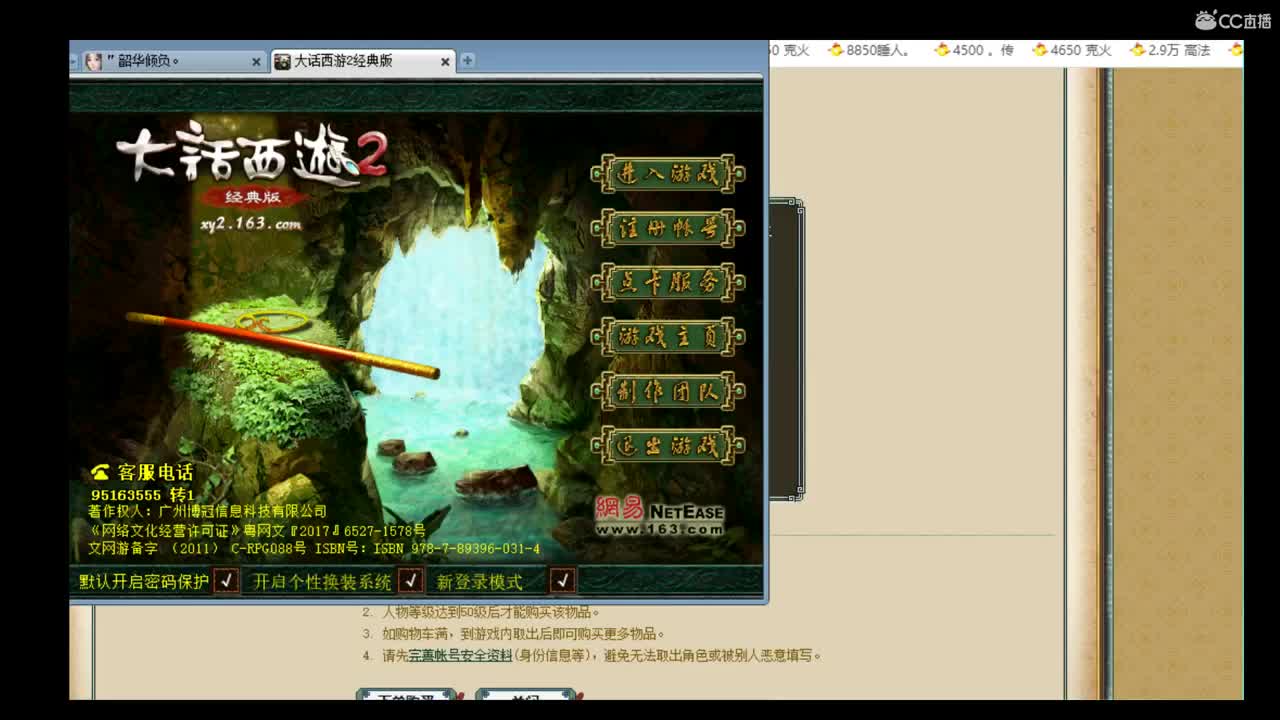This screenshot has width=1280, height=720.
Task: Click the game icon on the 大话西游2经典版 tab
Action: [x=282, y=61]
